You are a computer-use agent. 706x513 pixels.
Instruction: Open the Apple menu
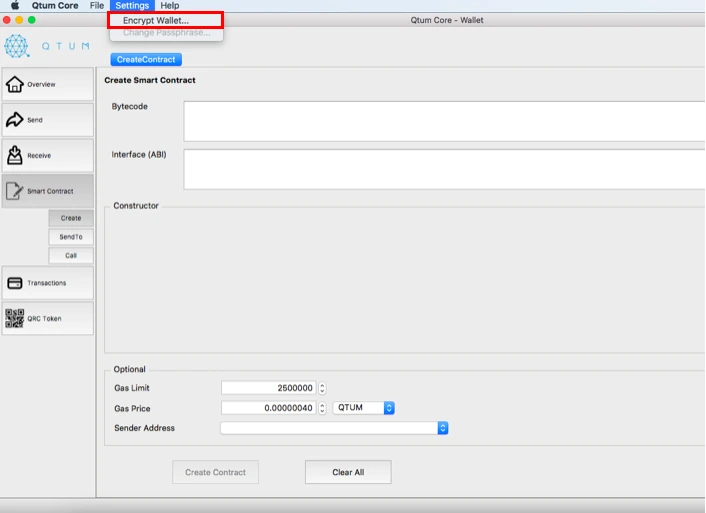[x=15, y=5]
